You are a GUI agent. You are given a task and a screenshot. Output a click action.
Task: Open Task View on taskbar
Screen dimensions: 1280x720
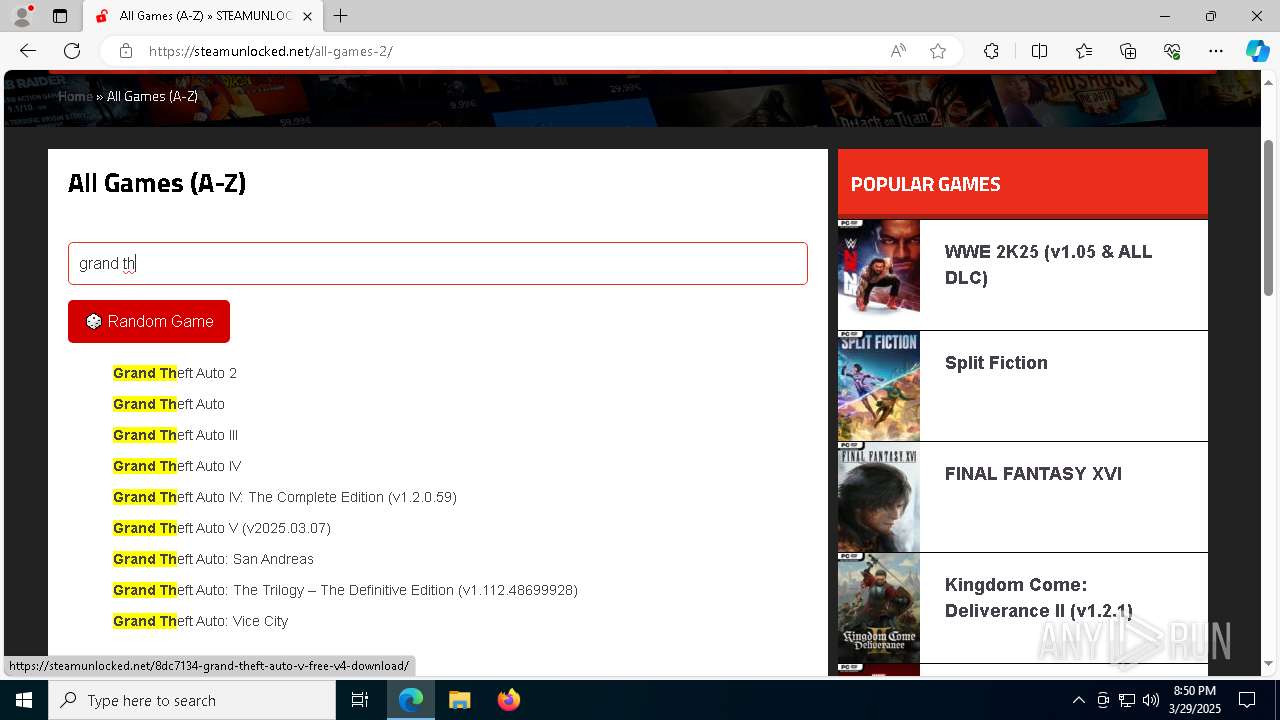(360, 700)
